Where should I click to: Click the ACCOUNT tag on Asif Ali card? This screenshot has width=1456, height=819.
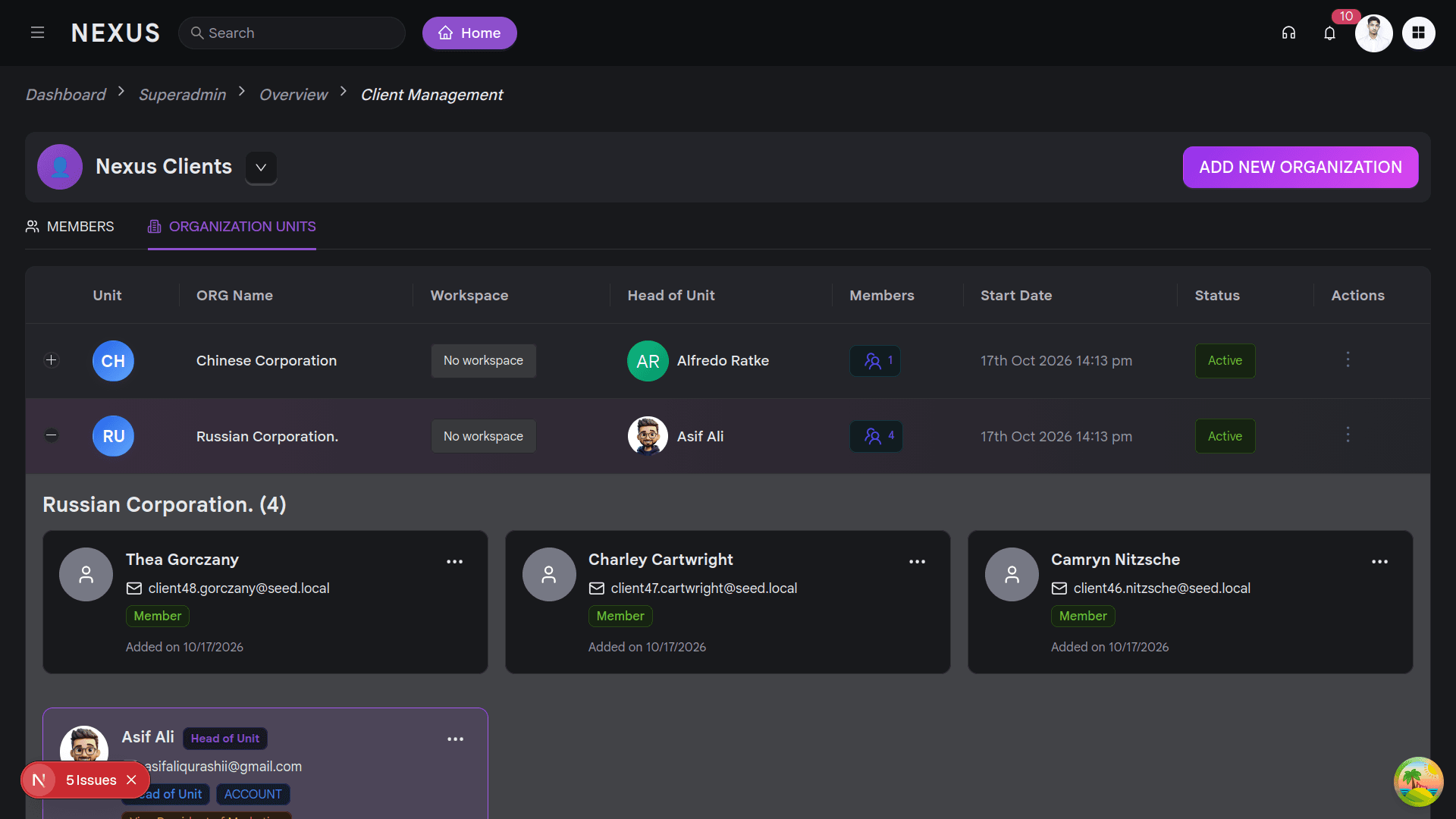click(253, 794)
